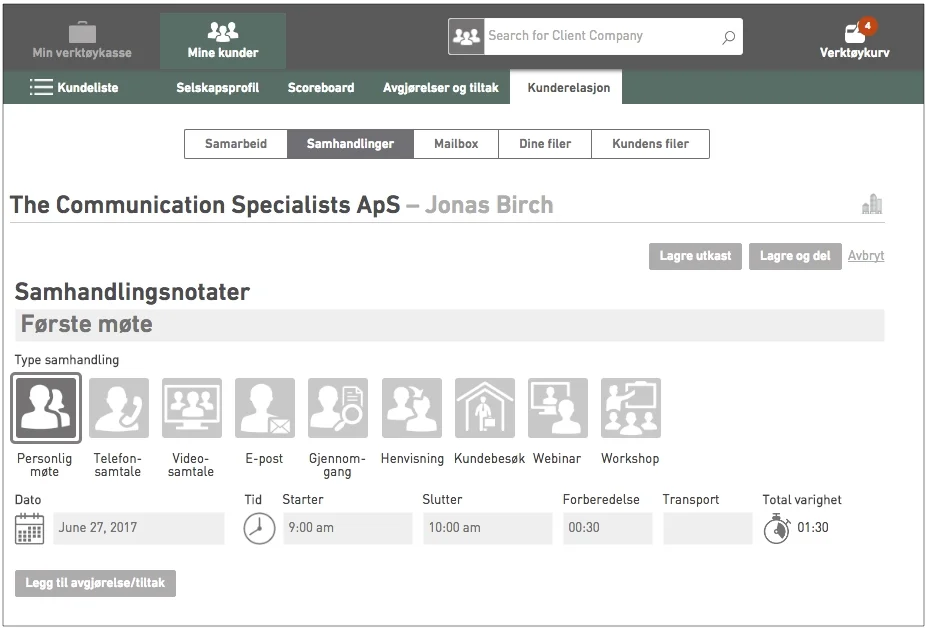Click the Samhandlingsnotater heading
This screenshot has width=926, height=628.
(x=132, y=292)
